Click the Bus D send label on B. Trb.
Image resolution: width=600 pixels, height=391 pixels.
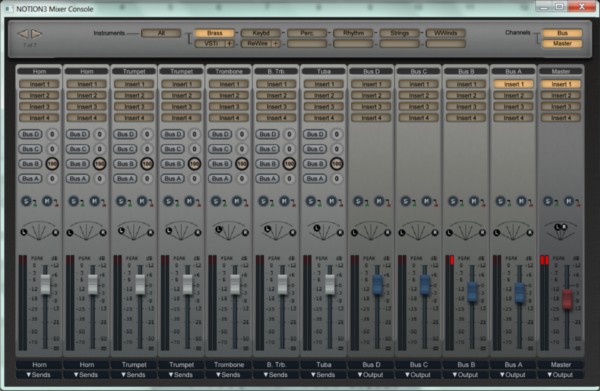tap(268, 134)
